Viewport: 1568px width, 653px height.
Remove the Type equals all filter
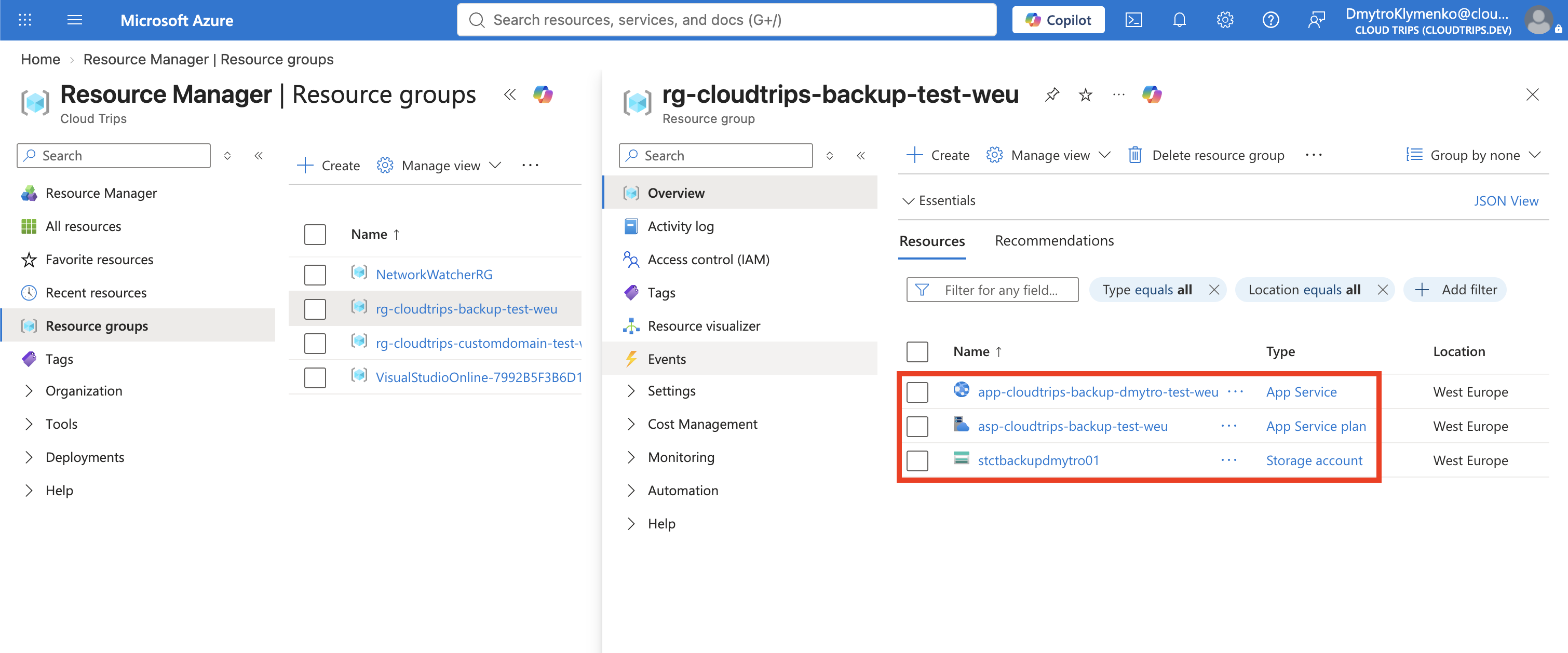point(1214,290)
